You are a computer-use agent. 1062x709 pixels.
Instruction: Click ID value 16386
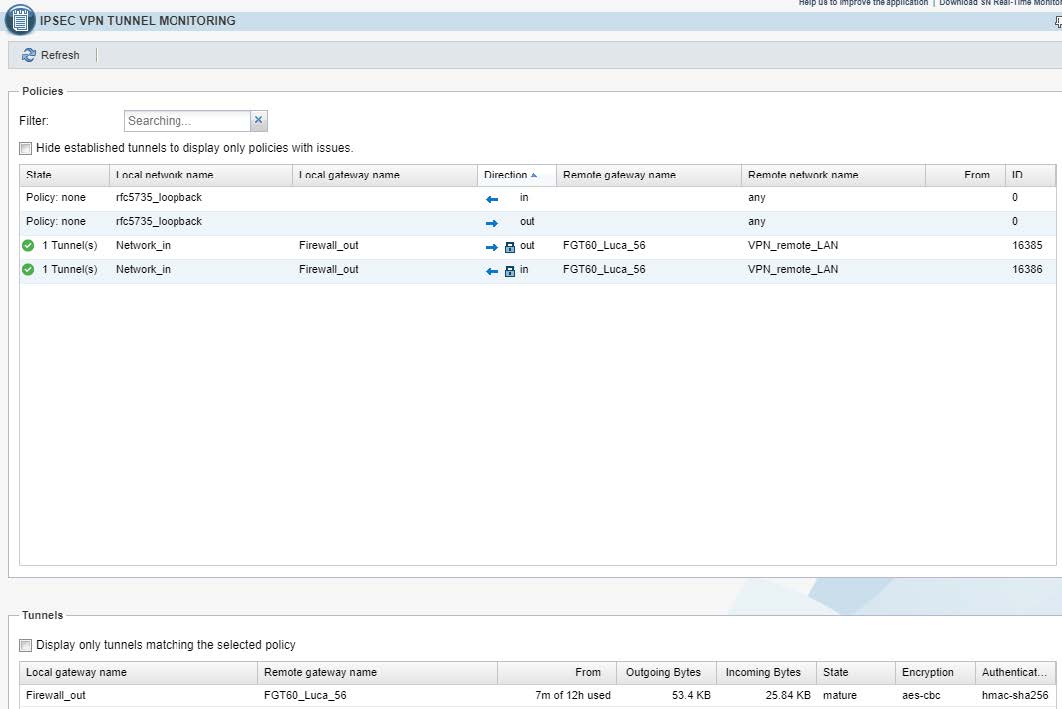pyautogui.click(x=1027, y=270)
